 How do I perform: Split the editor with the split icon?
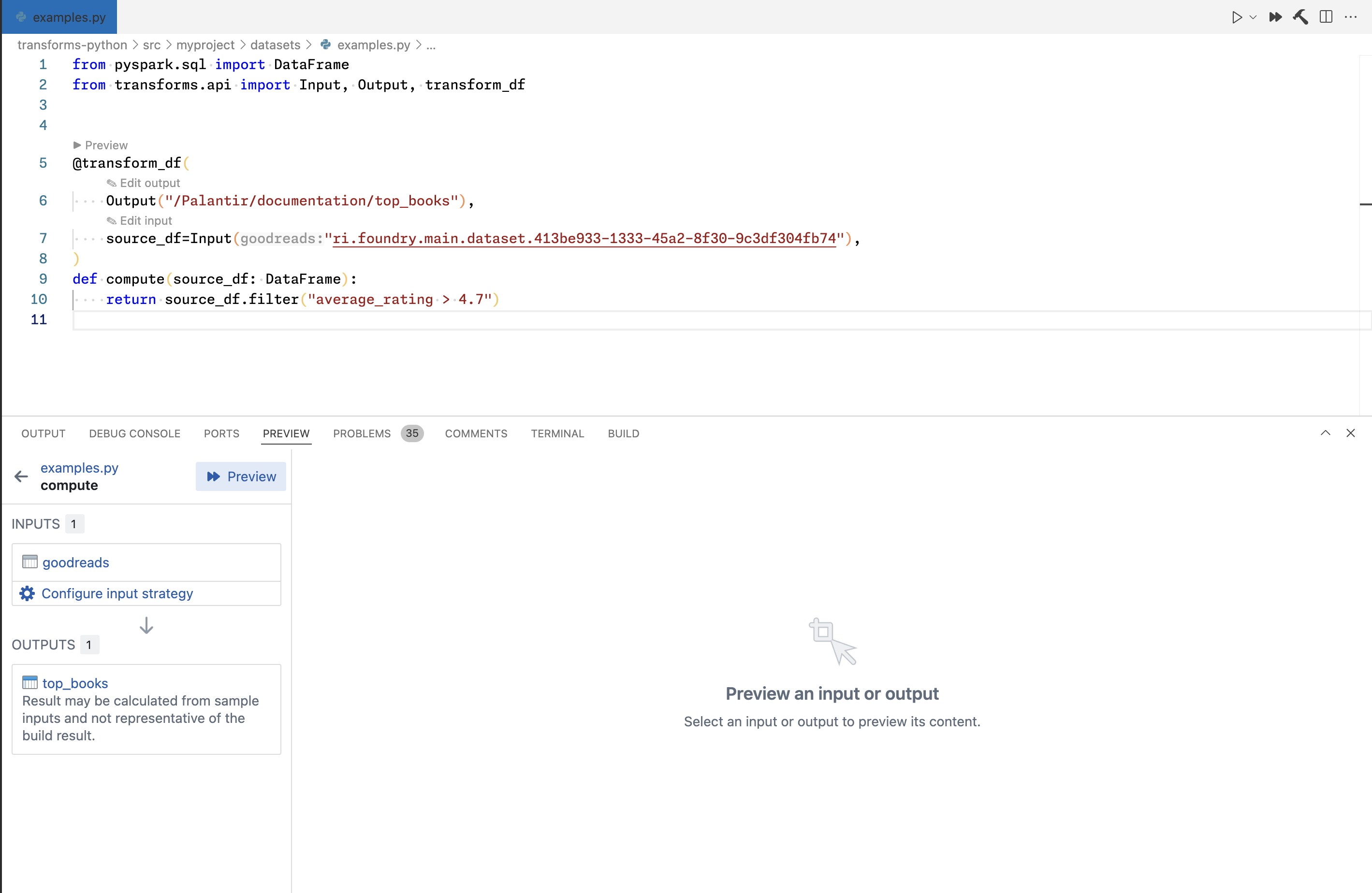1326,17
